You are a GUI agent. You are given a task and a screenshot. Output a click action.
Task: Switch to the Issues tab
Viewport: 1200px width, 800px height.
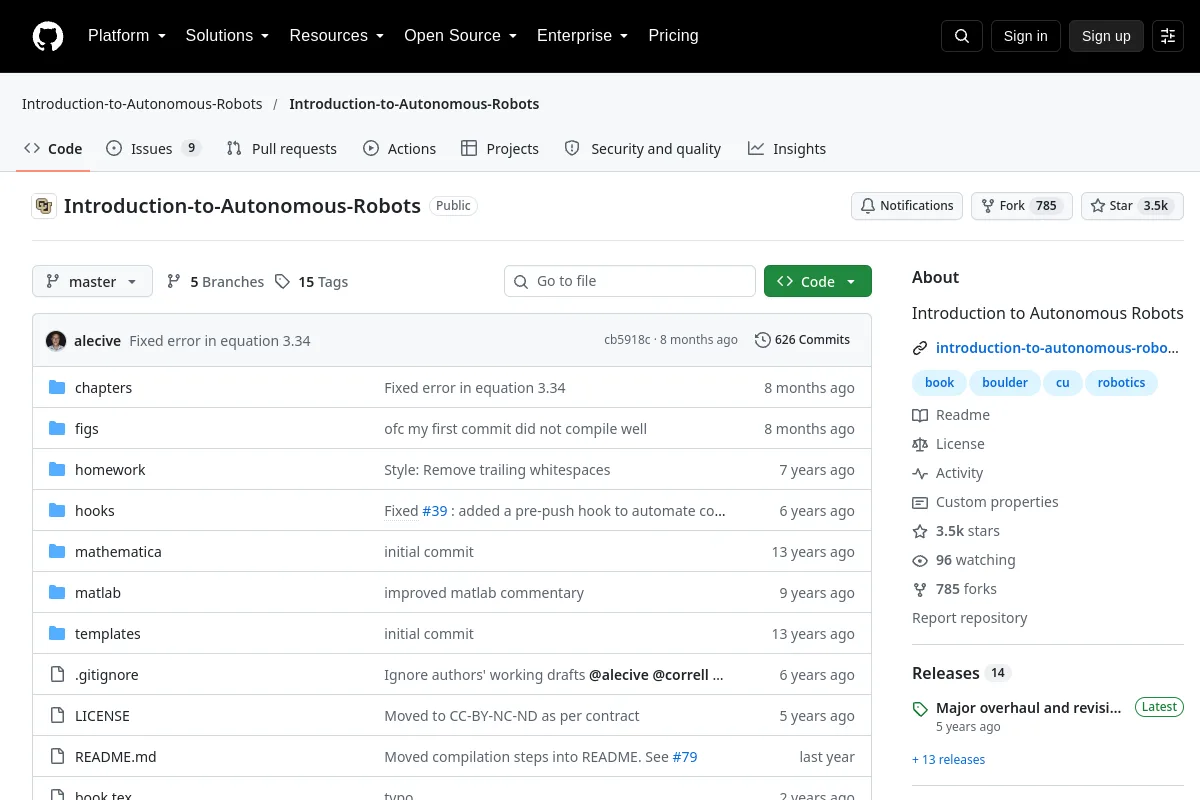pos(154,148)
